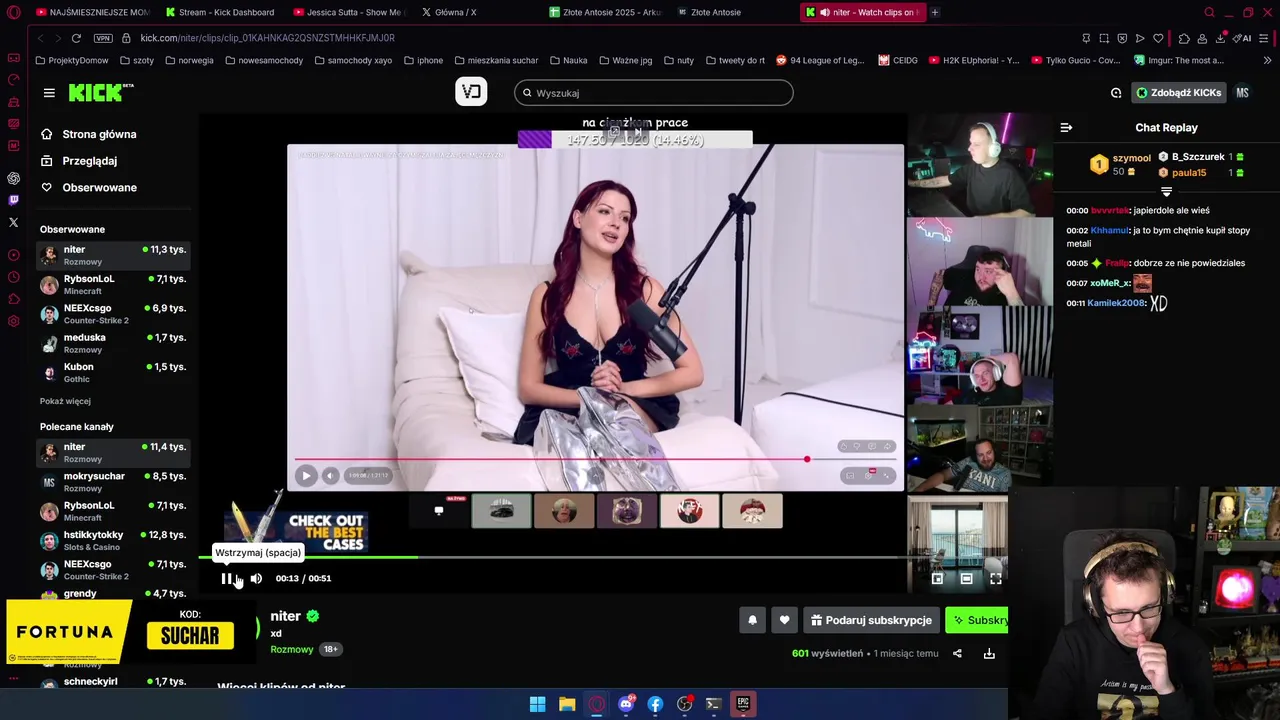Open Opera sidebar settings gear
Image resolution: width=1280 pixels, height=720 pixels.
tap(13, 321)
